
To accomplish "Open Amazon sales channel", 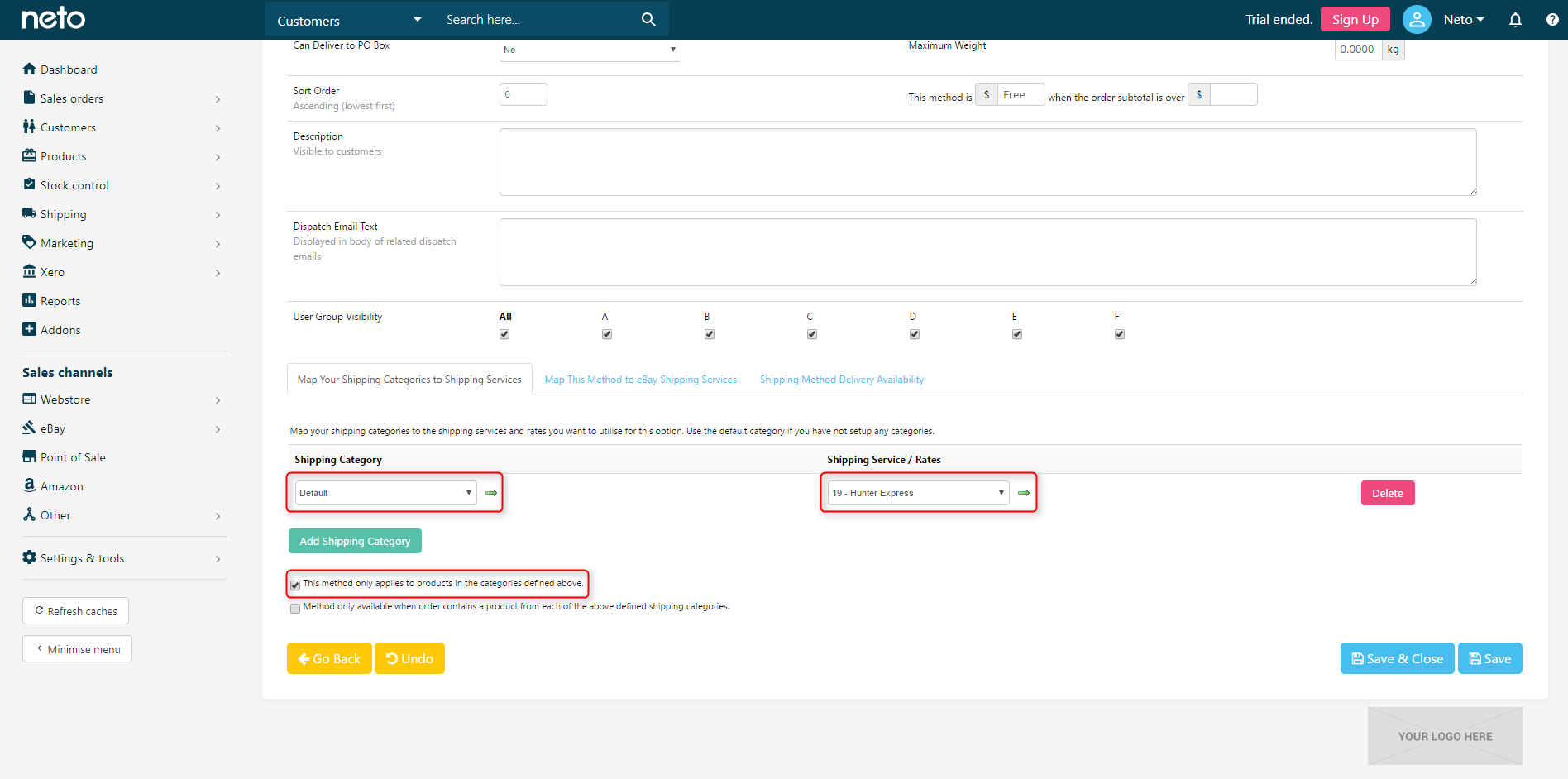I will (x=62, y=486).
